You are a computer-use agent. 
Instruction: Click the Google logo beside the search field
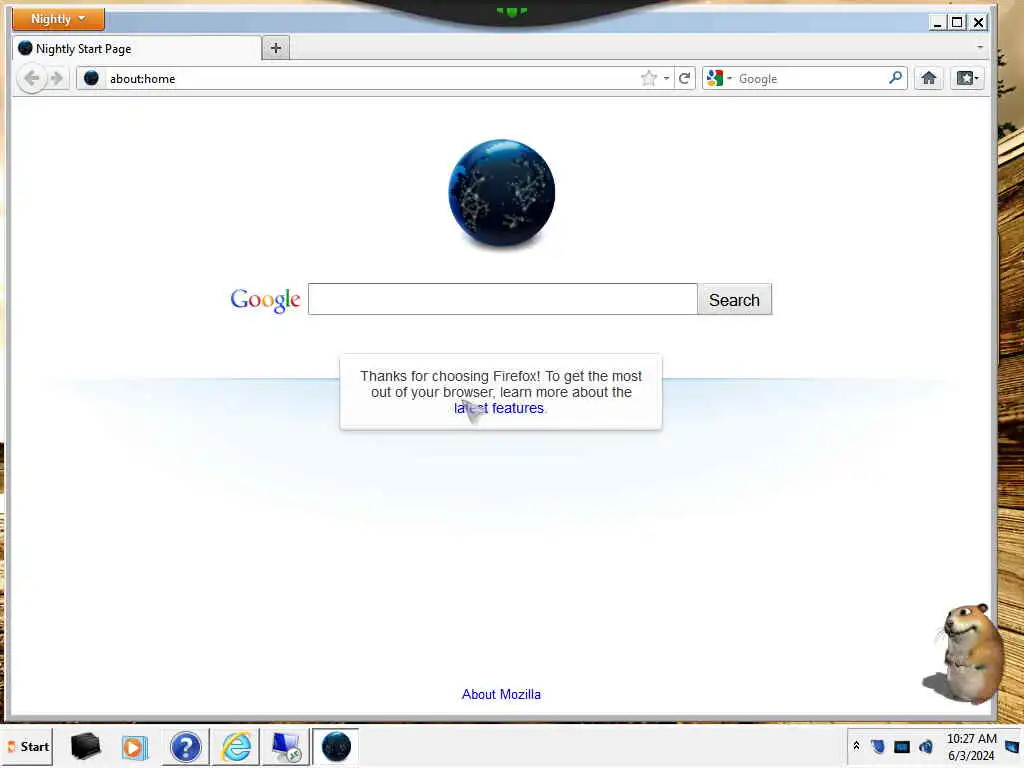click(265, 300)
